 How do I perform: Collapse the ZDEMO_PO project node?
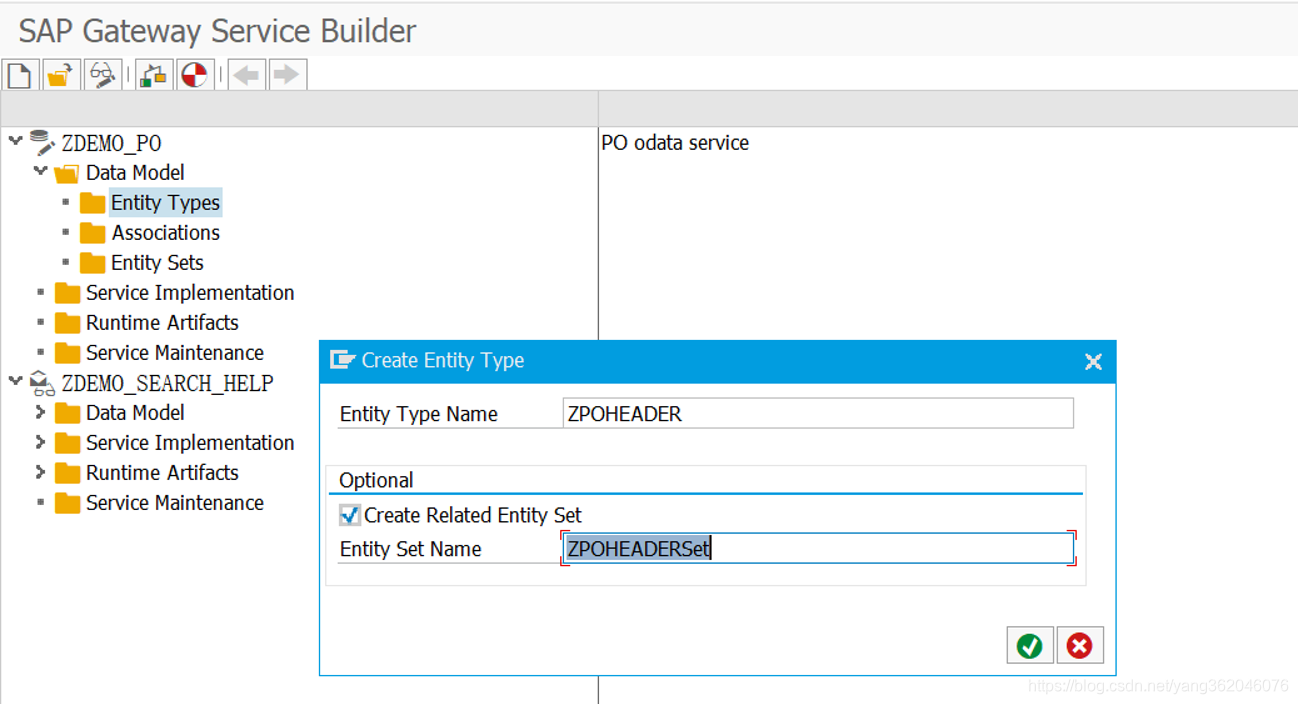(x=15, y=141)
